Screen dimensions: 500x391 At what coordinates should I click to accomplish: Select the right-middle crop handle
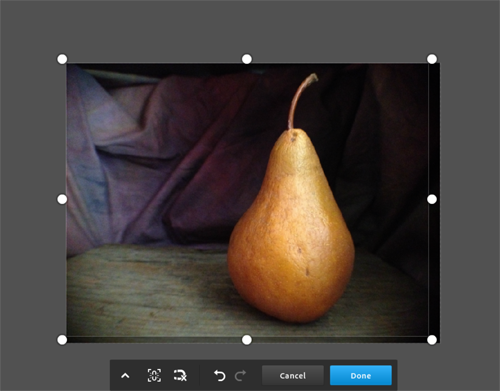(x=432, y=199)
